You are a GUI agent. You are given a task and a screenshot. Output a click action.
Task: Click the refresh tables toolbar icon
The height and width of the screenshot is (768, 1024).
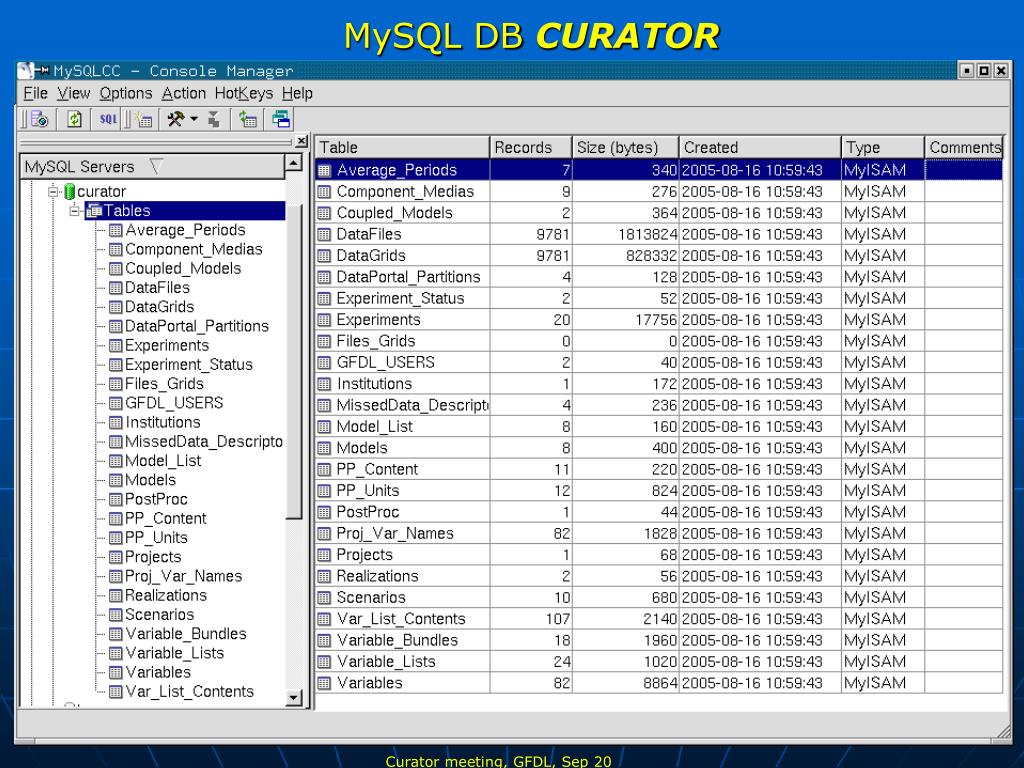pos(248,120)
